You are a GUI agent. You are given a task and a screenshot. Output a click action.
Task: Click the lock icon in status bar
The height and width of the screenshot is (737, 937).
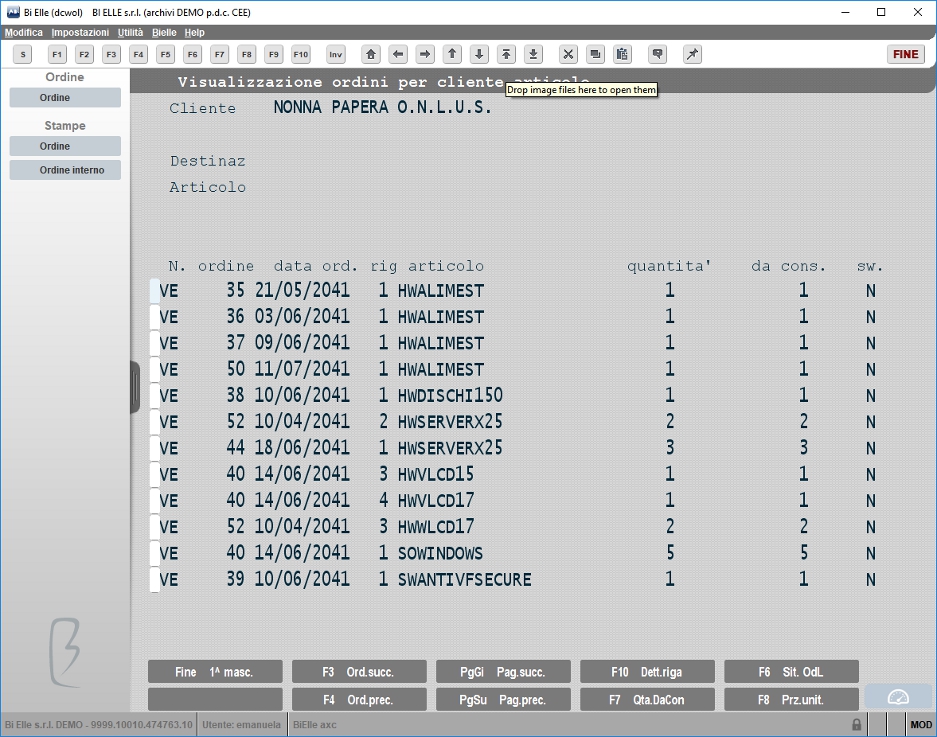coord(856,724)
